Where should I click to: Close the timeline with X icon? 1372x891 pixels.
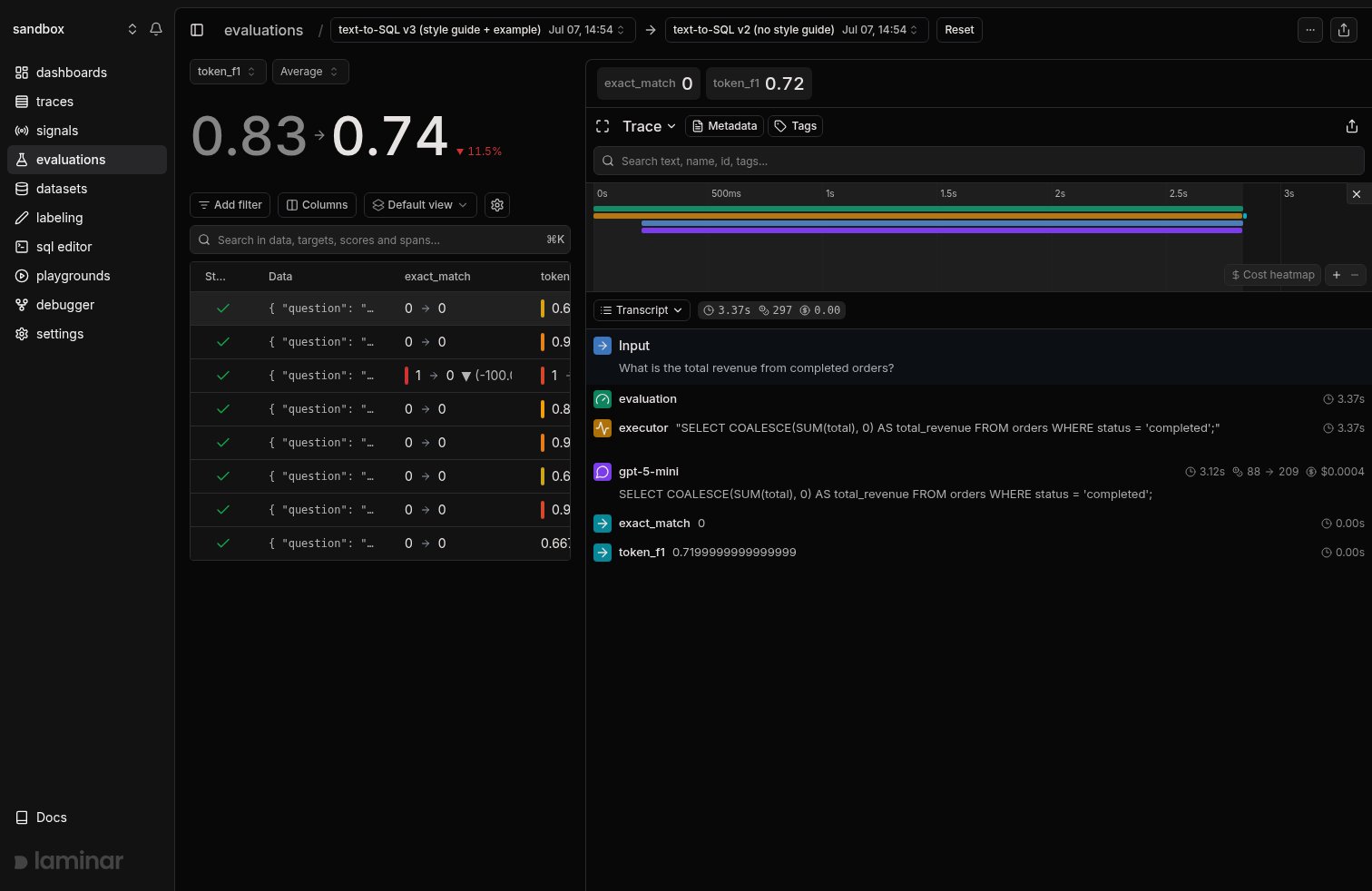coord(1357,194)
